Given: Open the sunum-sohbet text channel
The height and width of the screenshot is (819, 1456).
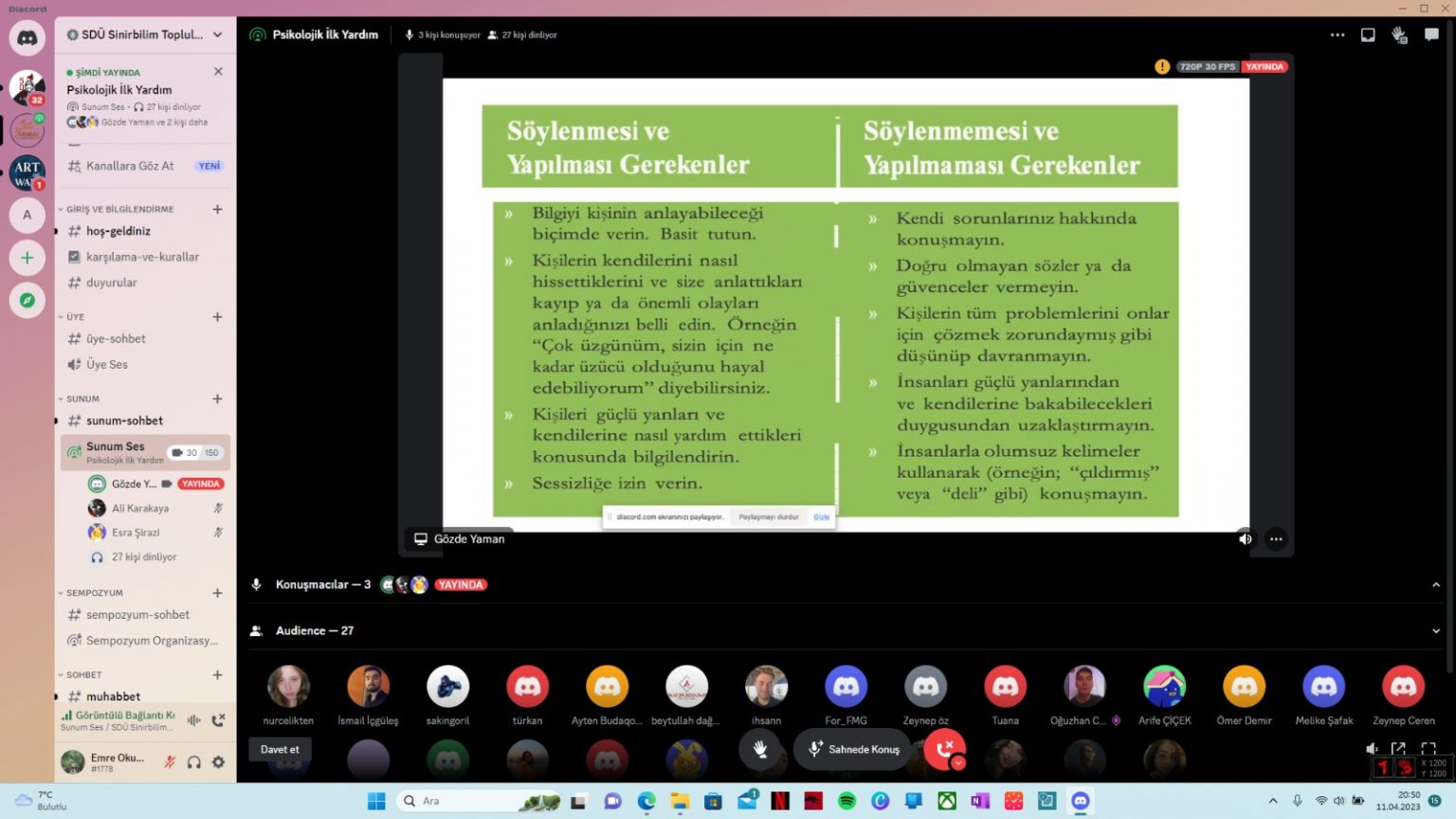Looking at the screenshot, I should tap(124, 421).
